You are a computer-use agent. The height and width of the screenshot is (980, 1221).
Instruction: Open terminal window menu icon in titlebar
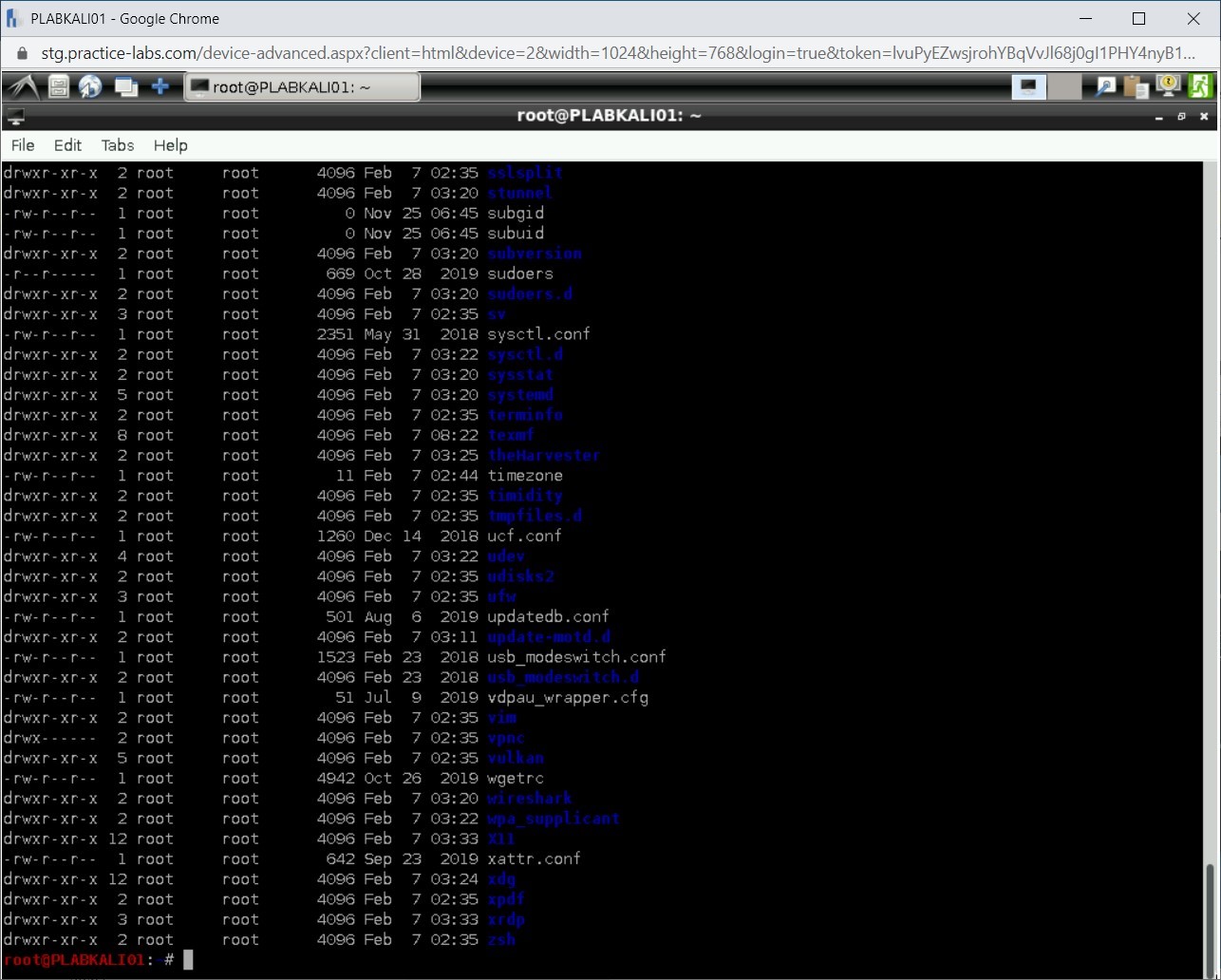[15, 117]
